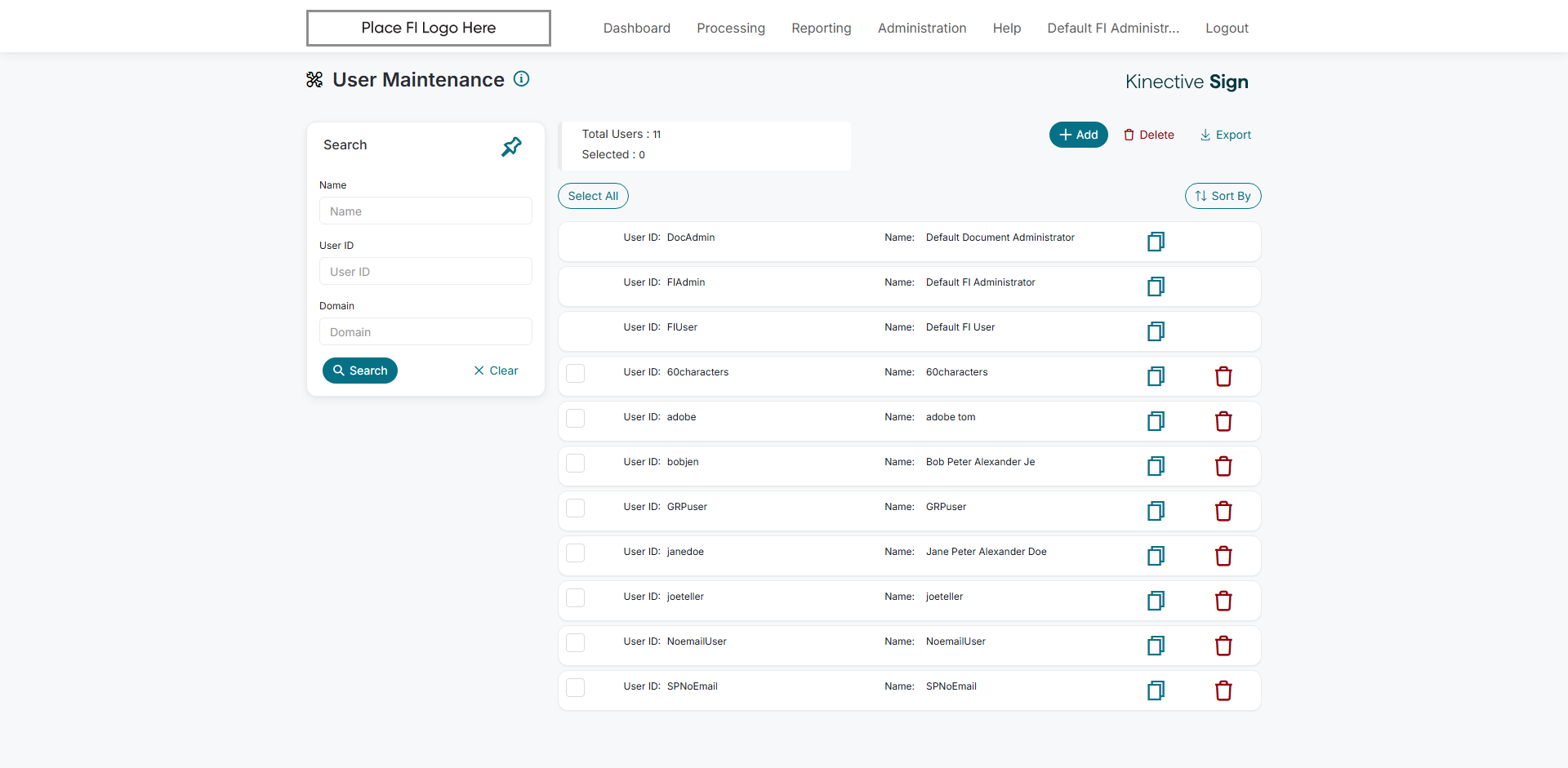Add a new user

pyautogui.click(x=1078, y=135)
